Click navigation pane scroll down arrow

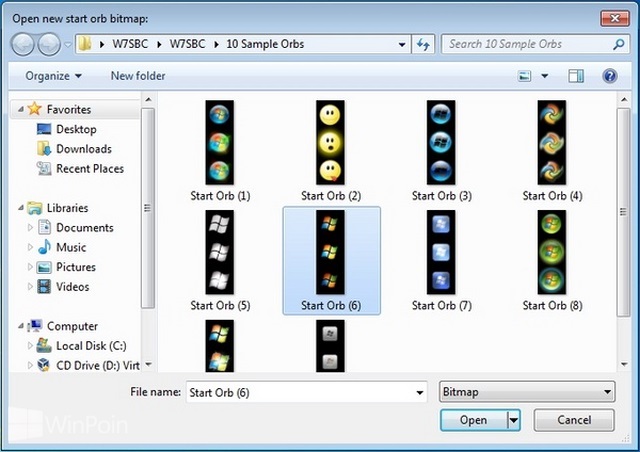[148, 364]
